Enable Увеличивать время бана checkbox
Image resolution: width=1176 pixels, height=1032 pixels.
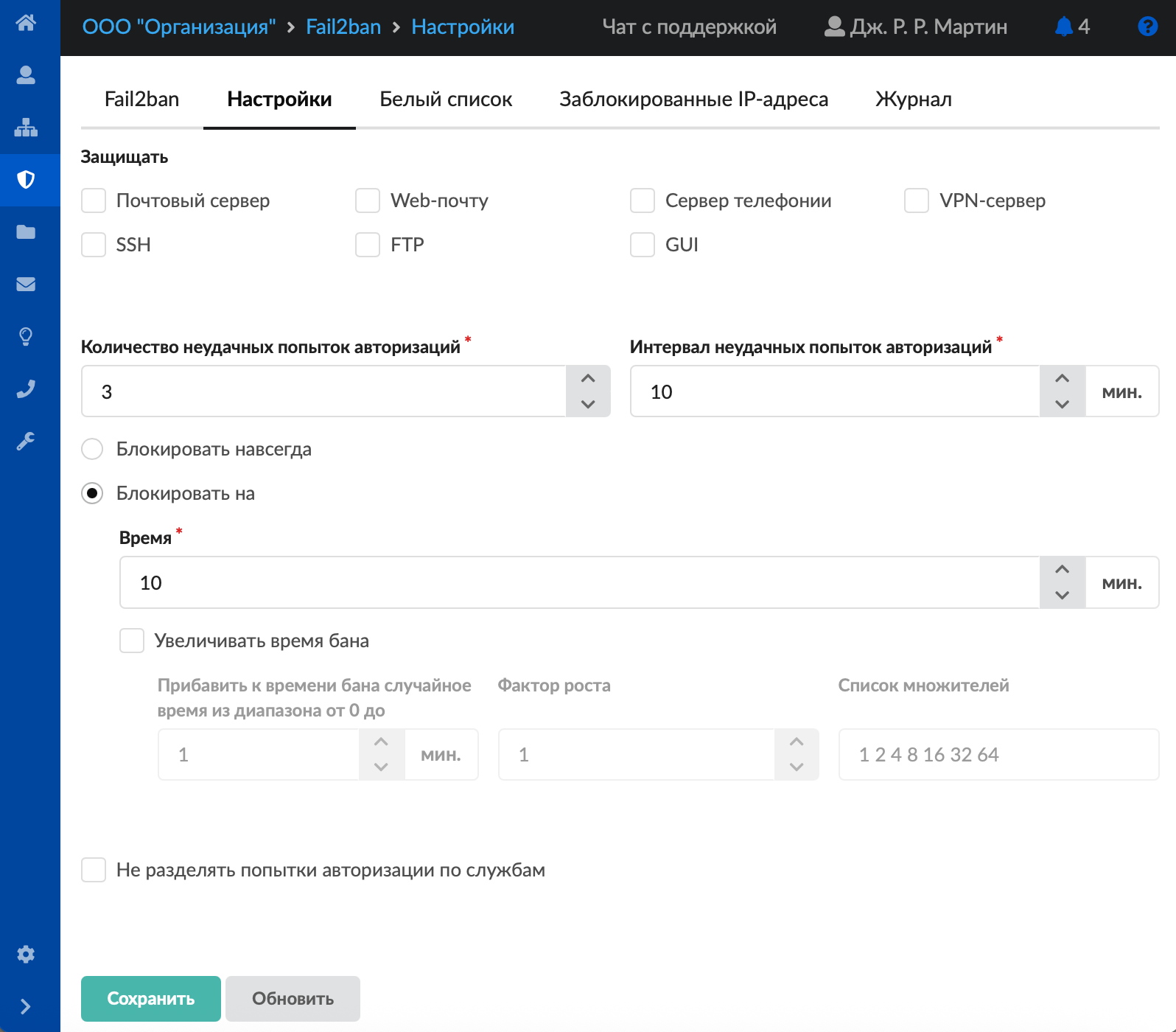132,641
